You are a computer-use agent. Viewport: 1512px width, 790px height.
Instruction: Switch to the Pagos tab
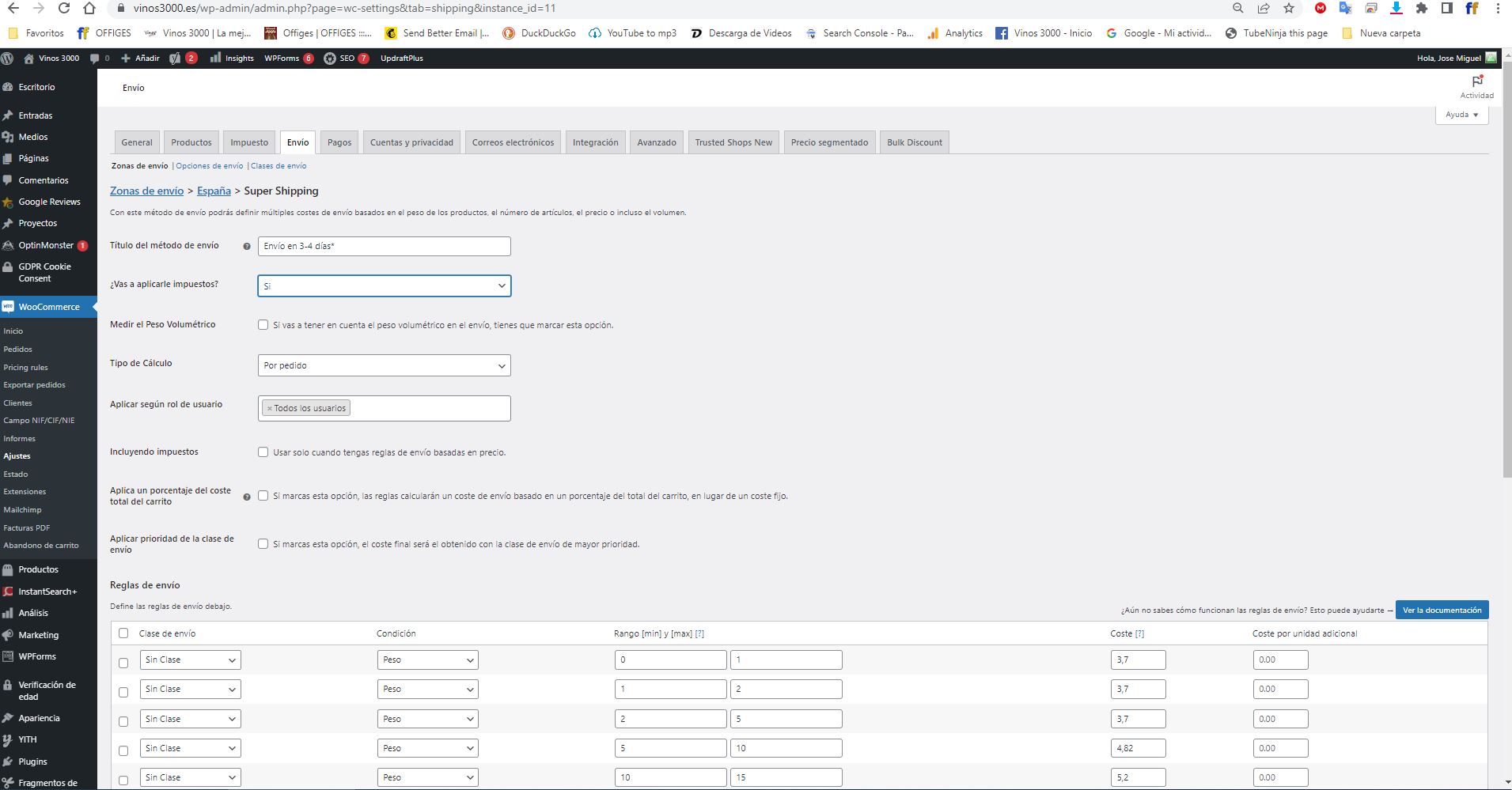[x=339, y=142]
